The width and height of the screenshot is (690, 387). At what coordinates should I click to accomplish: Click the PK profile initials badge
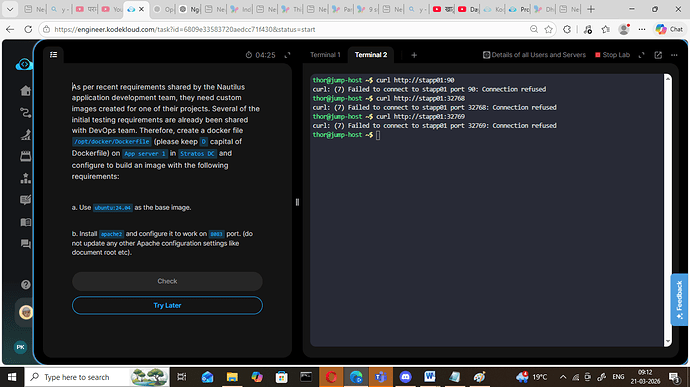point(21,347)
